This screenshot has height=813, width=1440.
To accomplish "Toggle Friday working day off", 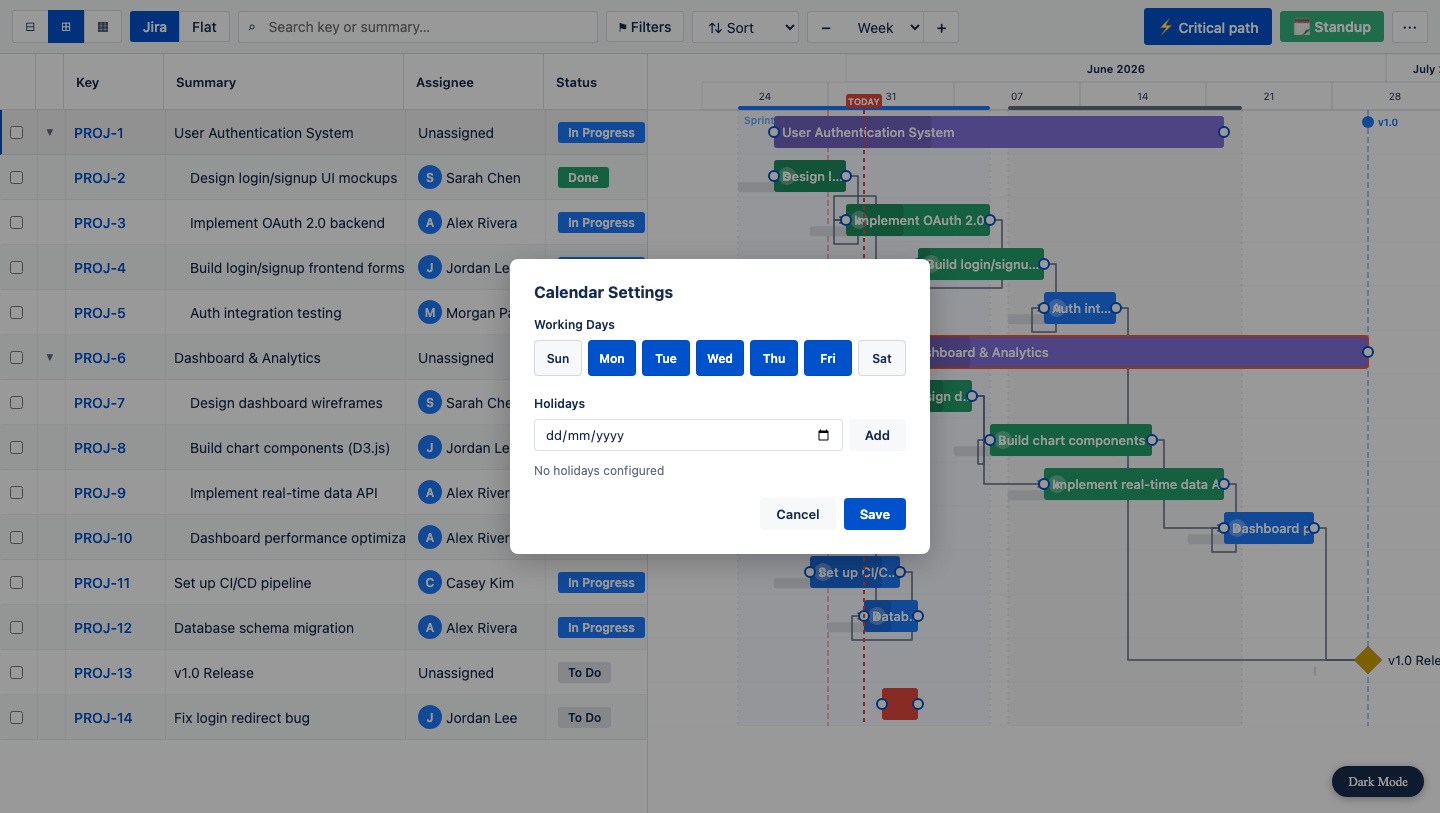I will 828,358.
